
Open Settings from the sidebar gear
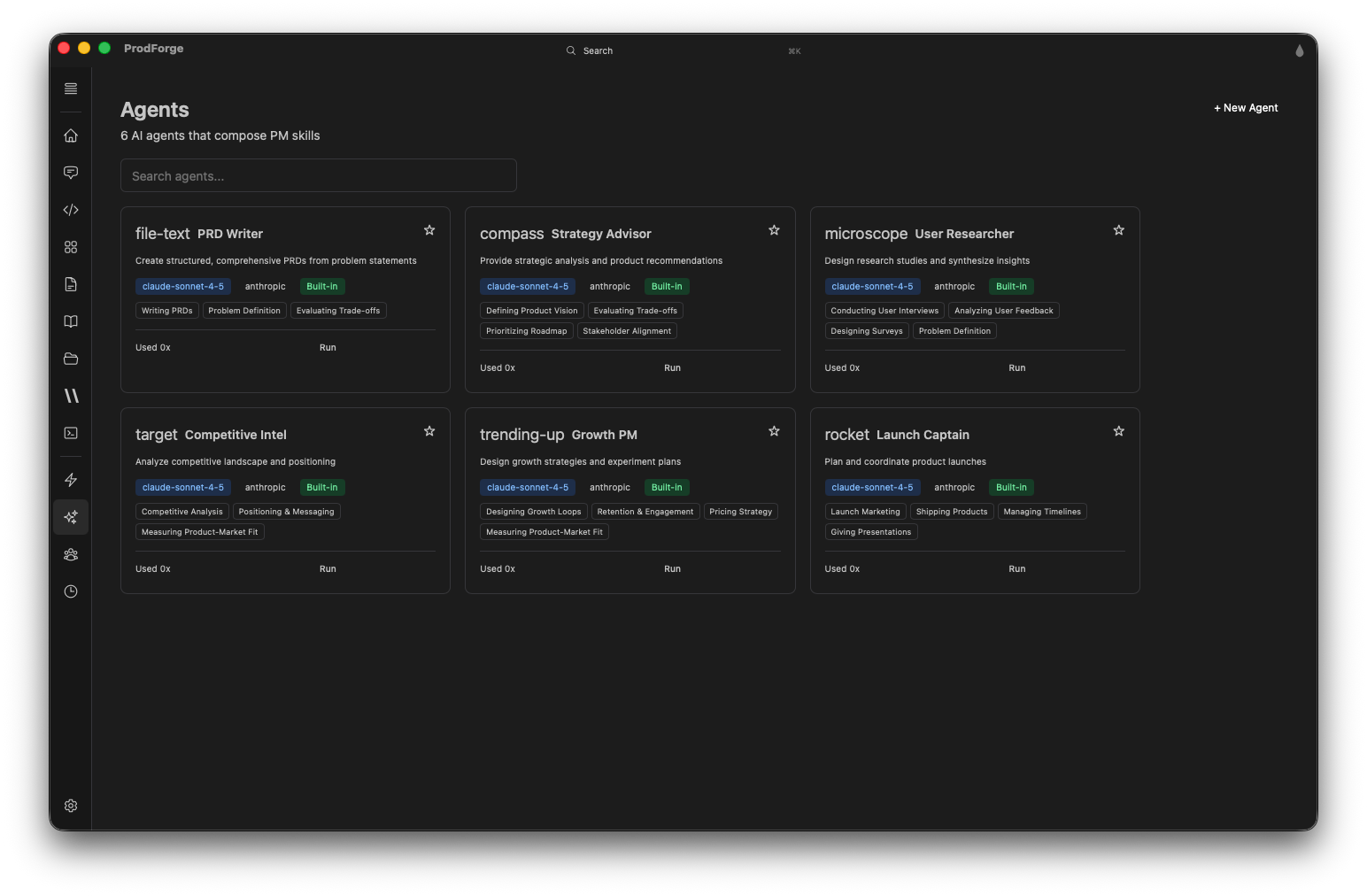pyautogui.click(x=71, y=806)
